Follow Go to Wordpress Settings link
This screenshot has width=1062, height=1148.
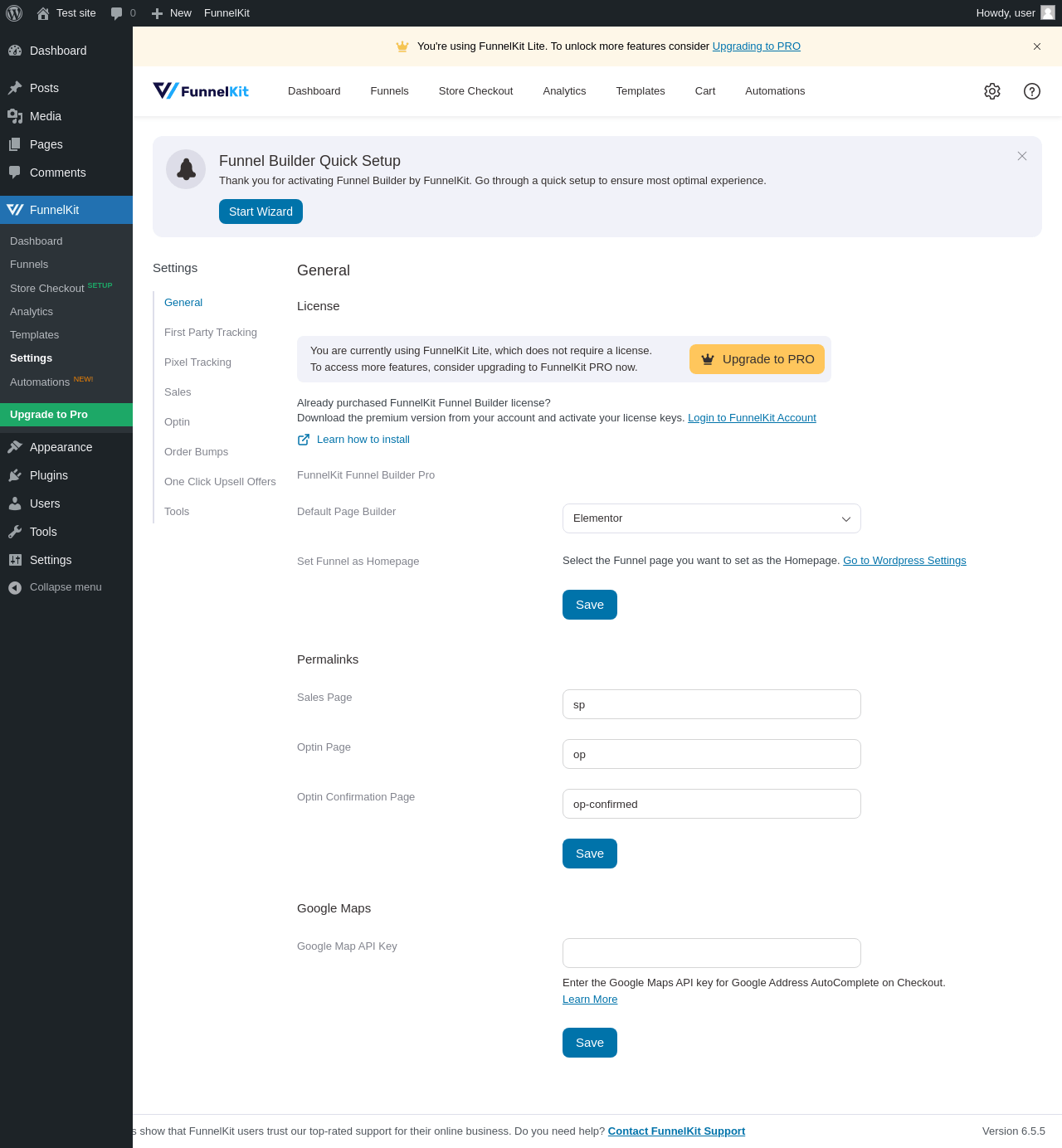pyautogui.click(x=904, y=561)
